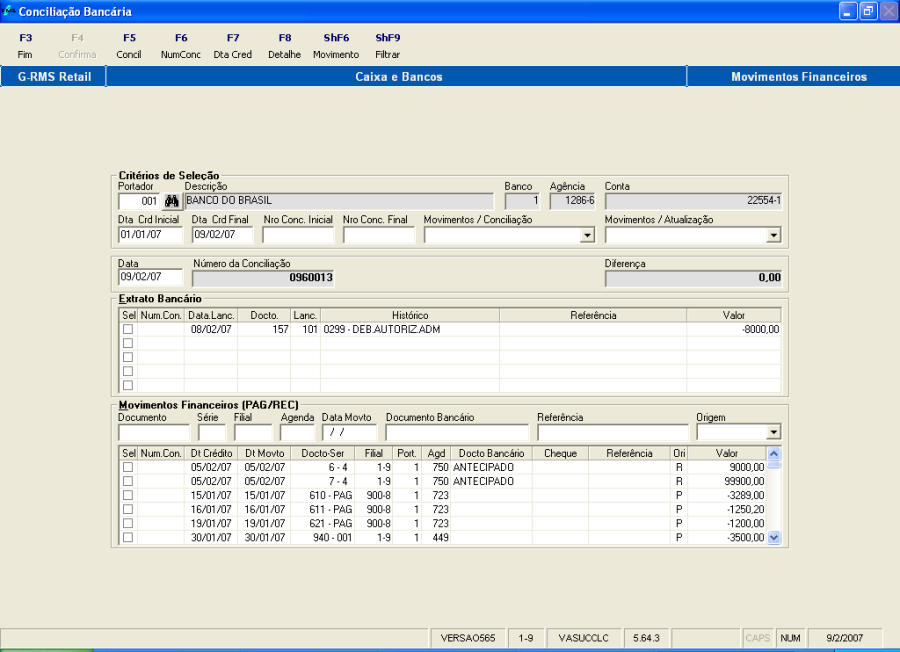Tick the checkbox for the 9000,00 movement
The height and width of the screenshot is (652, 900).
tap(128, 467)
